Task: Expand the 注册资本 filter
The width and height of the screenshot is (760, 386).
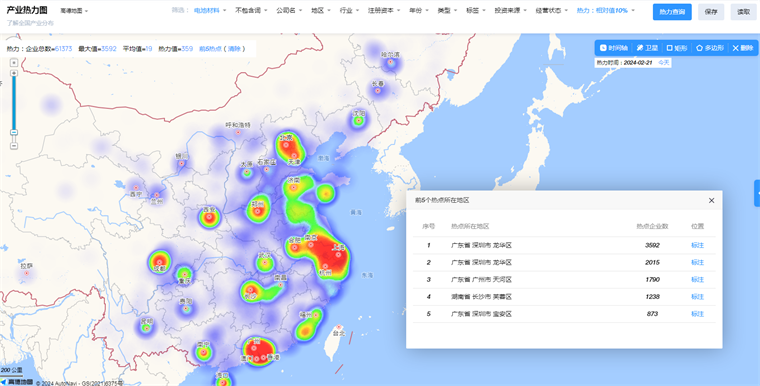Action: pos(384,10)
